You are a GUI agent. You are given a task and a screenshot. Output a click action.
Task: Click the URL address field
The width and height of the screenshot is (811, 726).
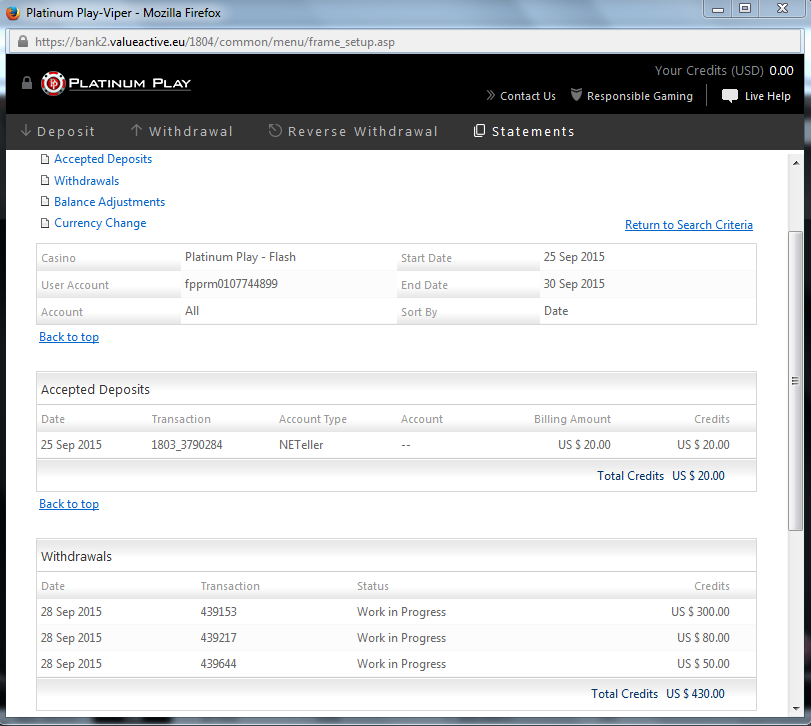coord(403,41)
